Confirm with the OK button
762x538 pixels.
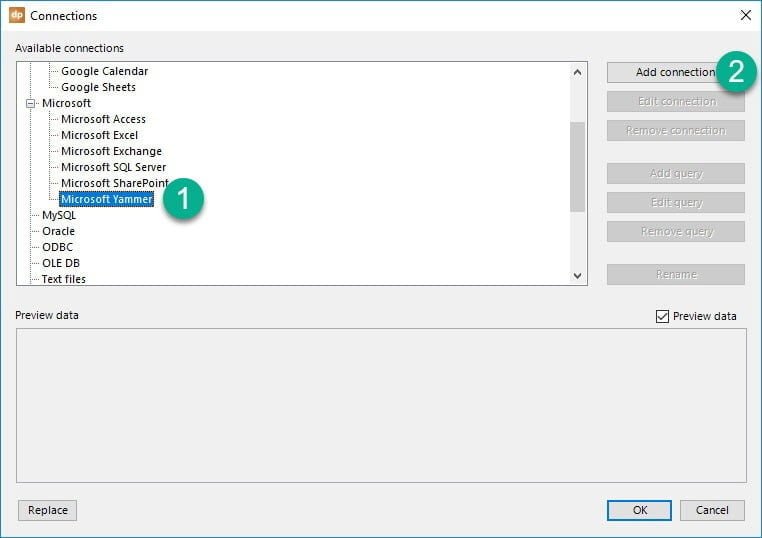(640, 510)
